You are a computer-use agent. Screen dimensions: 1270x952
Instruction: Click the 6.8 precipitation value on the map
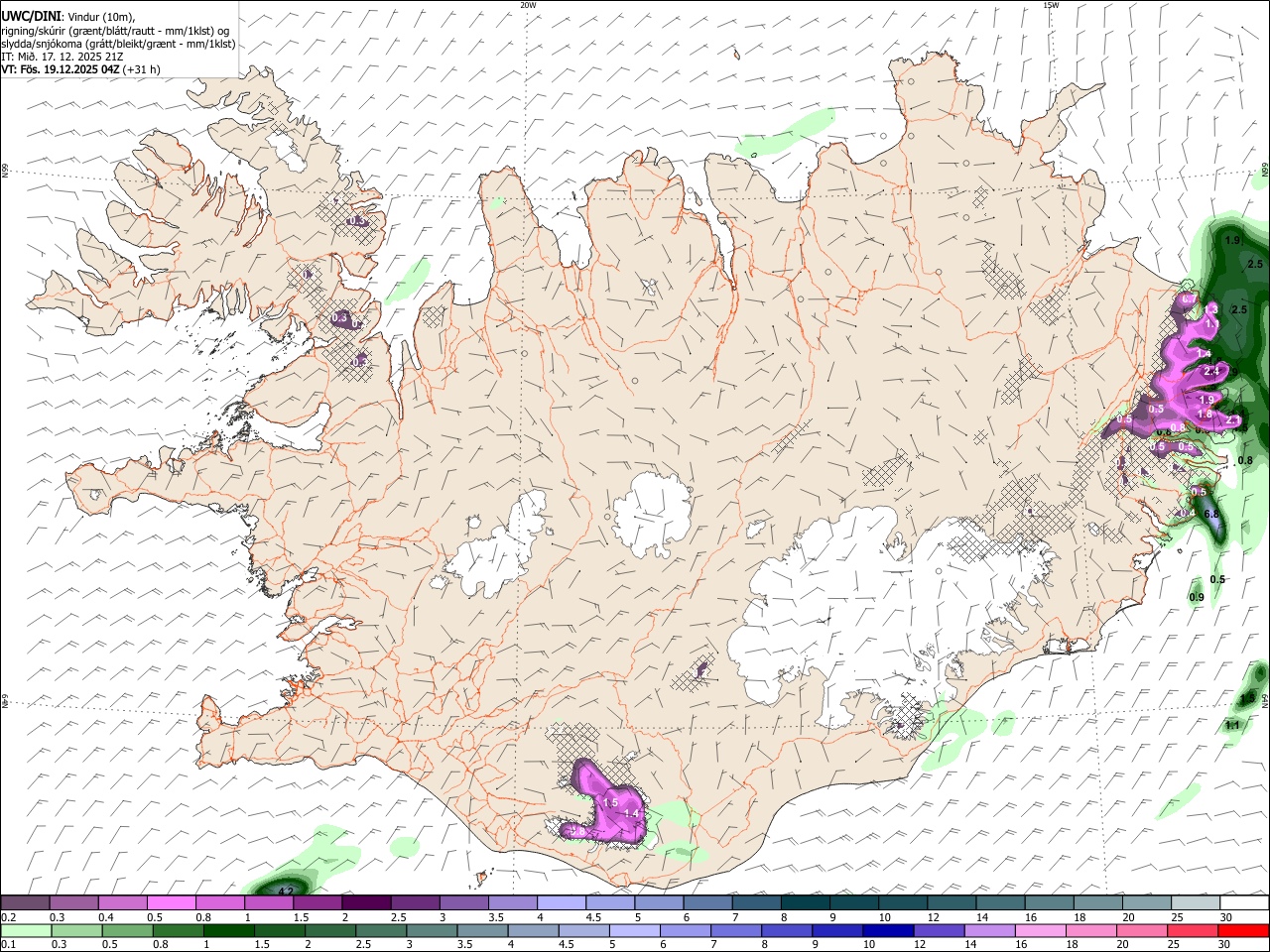click(1211, 514)
